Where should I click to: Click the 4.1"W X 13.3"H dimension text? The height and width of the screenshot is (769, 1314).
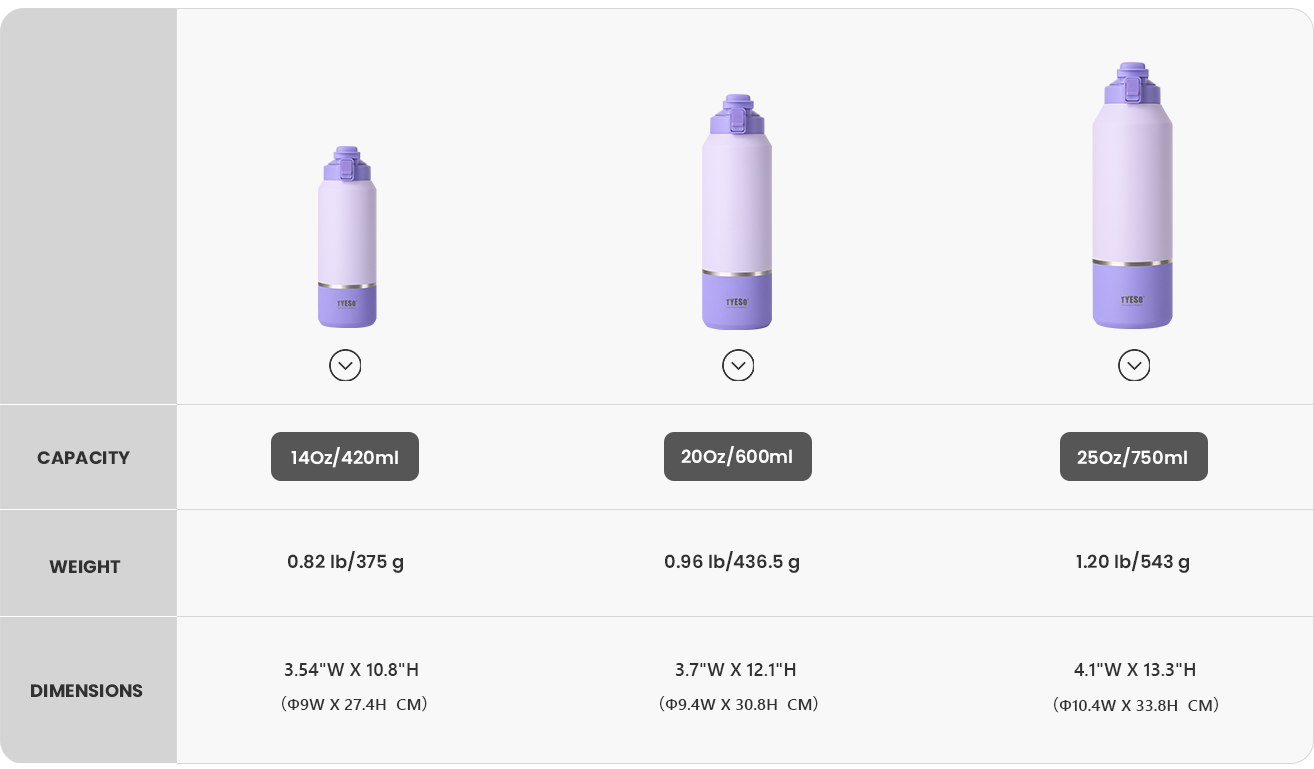1135,670
